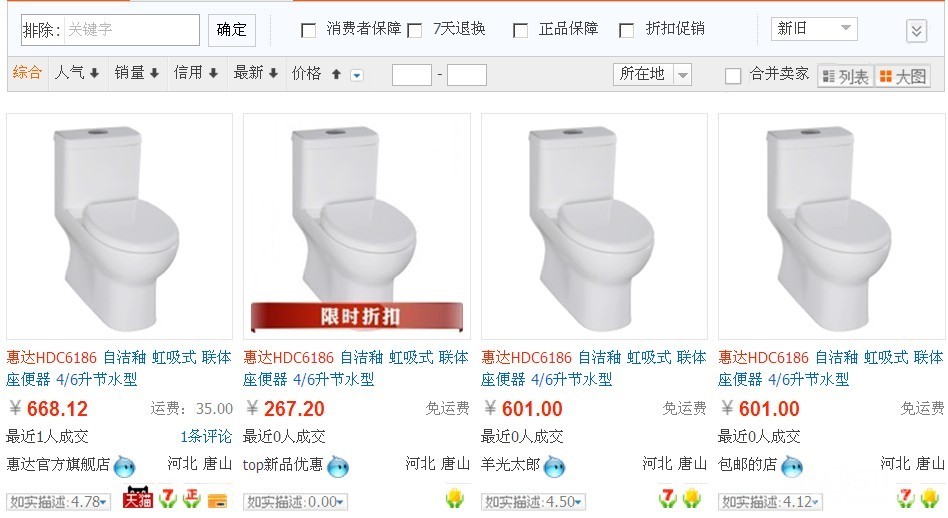
Task: Click the Wangwang chat icon next to 羊光太郎
Action: [x=554, y=466]
